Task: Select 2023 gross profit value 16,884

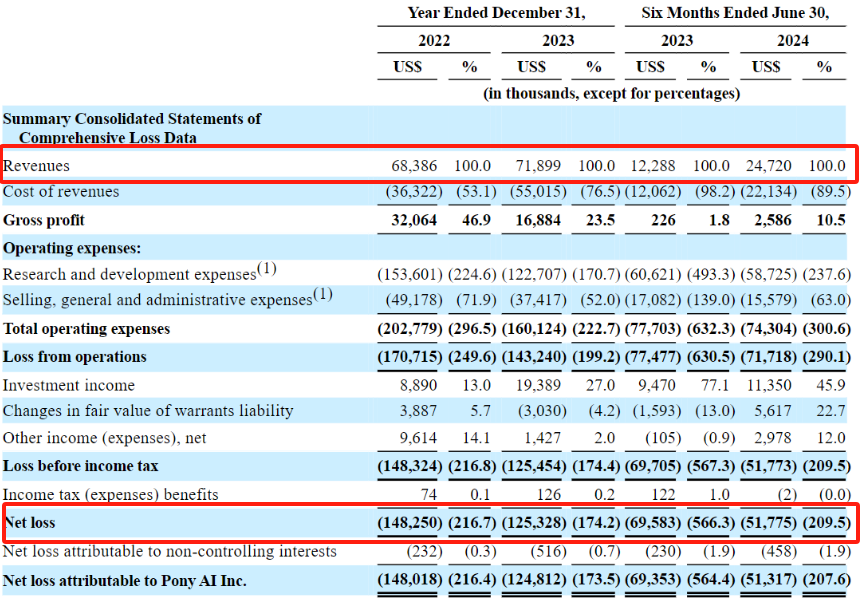Action: 538,220
